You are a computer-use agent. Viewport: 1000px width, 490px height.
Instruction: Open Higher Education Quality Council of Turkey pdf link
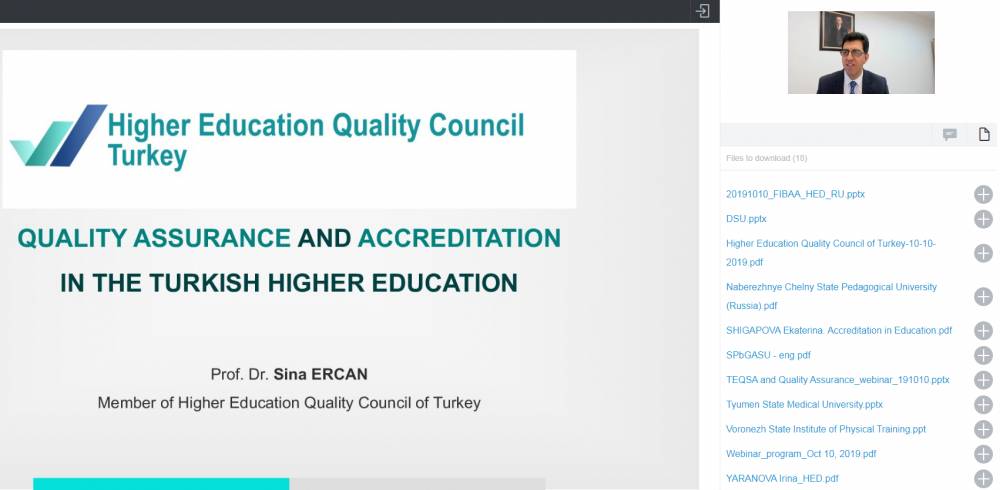point(831,253)
